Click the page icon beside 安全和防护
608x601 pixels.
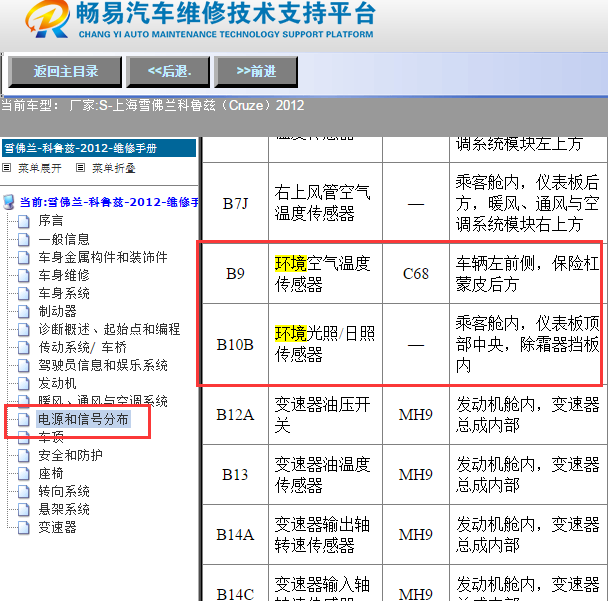(24, 456)
